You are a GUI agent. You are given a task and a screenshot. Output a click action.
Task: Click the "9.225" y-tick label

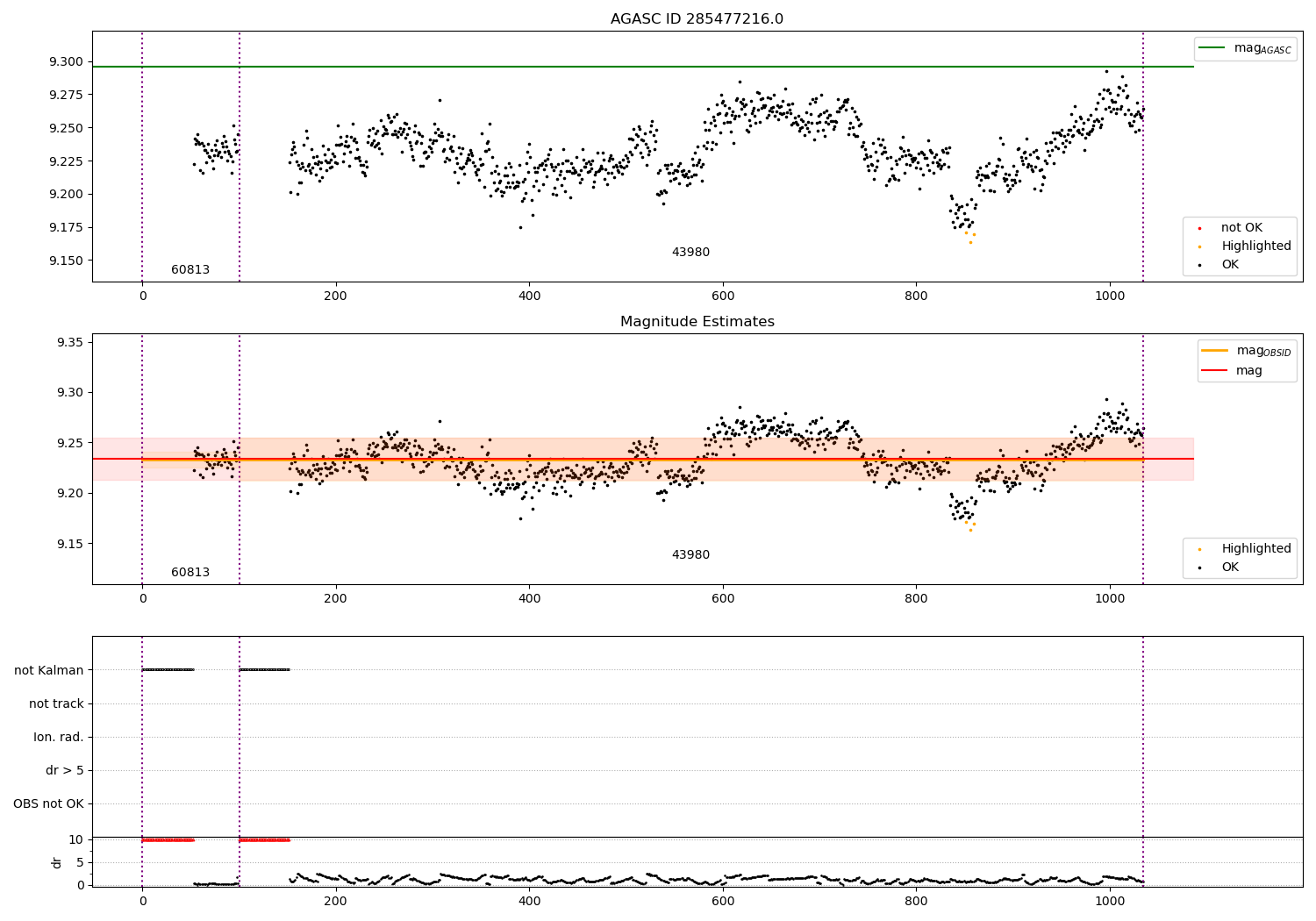(x=66, y=161)
